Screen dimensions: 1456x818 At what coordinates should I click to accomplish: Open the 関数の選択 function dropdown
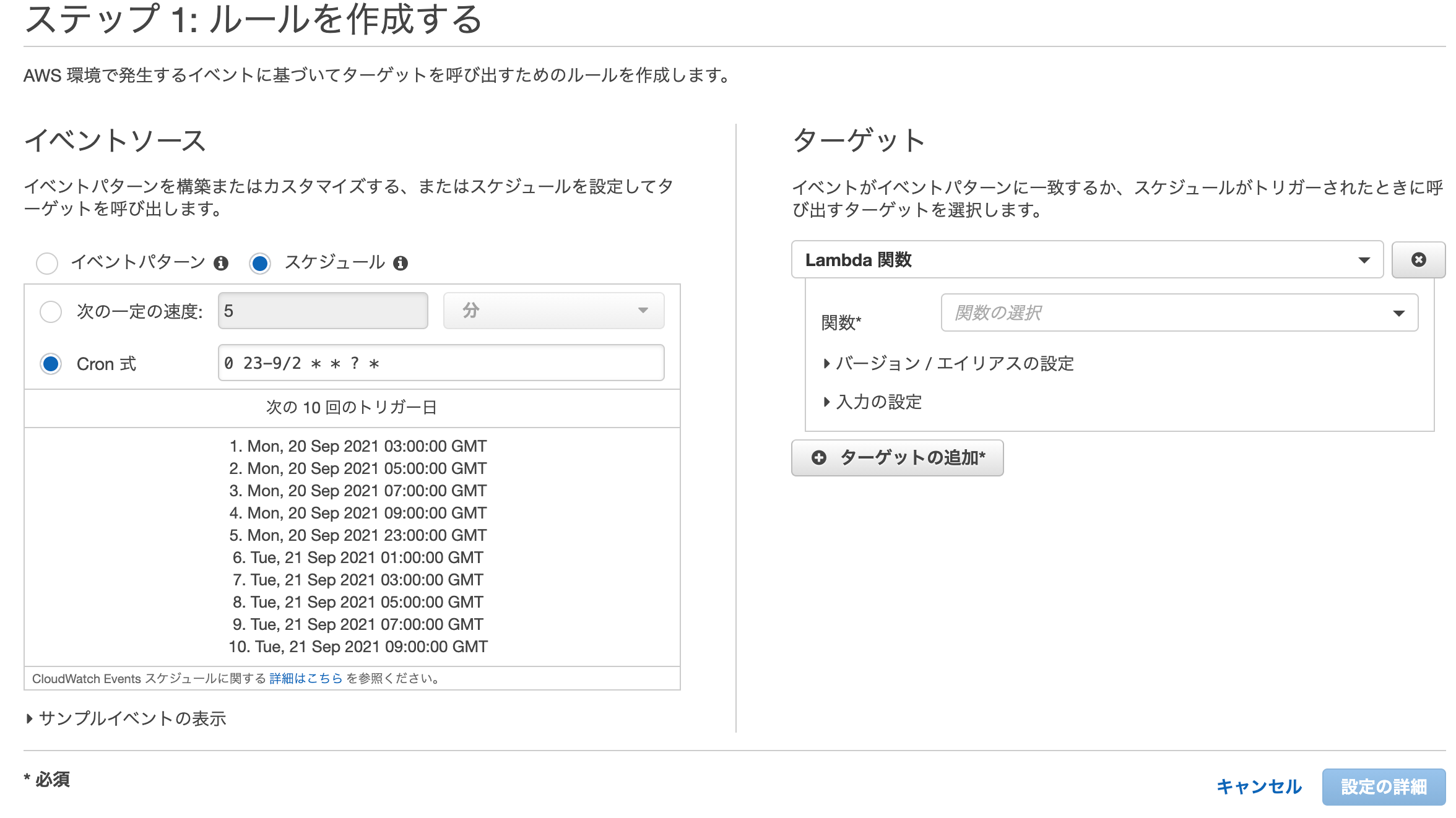point(1179,313)
